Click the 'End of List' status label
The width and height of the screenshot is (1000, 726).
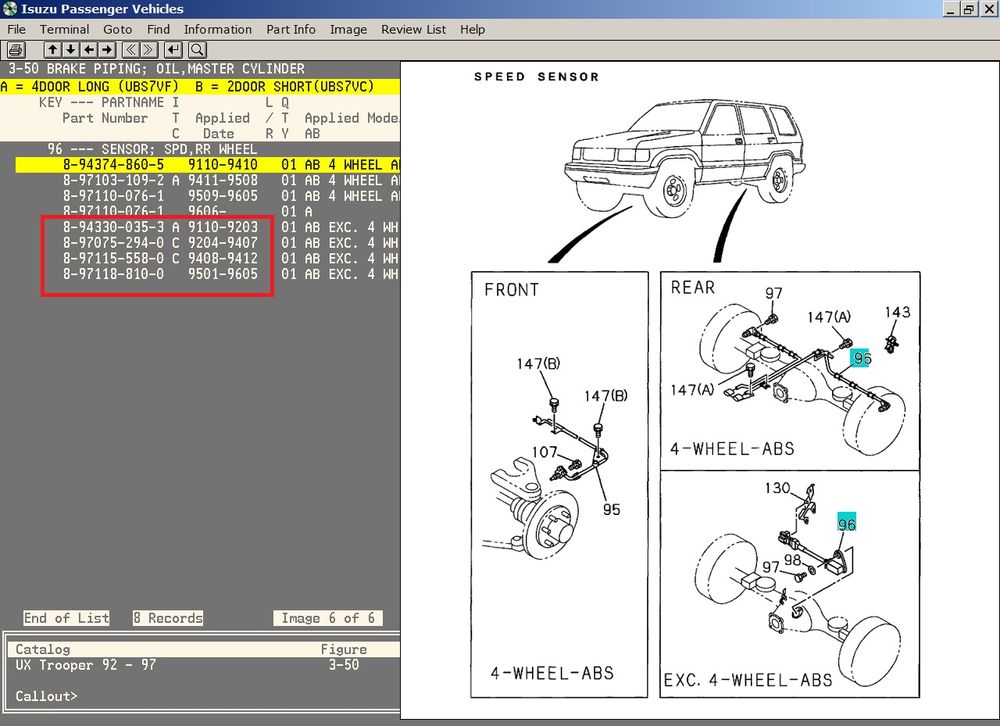pos(66,618)
